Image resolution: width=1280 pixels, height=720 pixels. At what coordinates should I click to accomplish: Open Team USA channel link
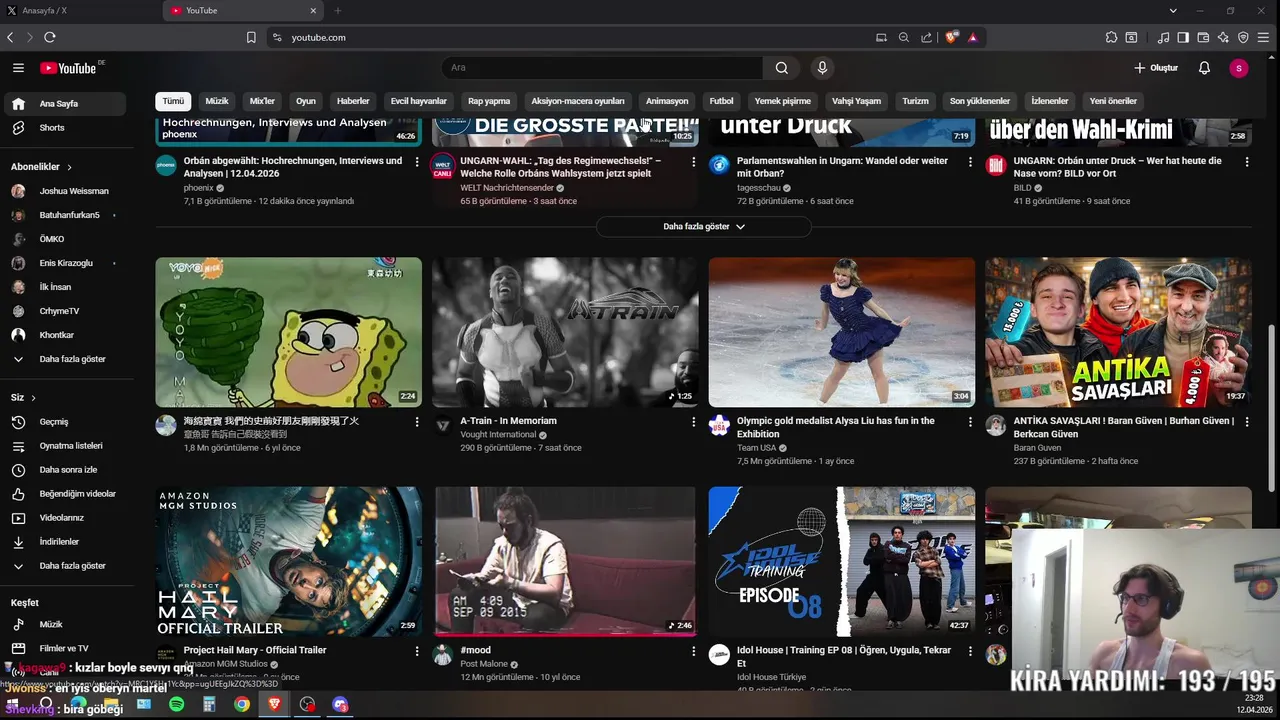757,448
